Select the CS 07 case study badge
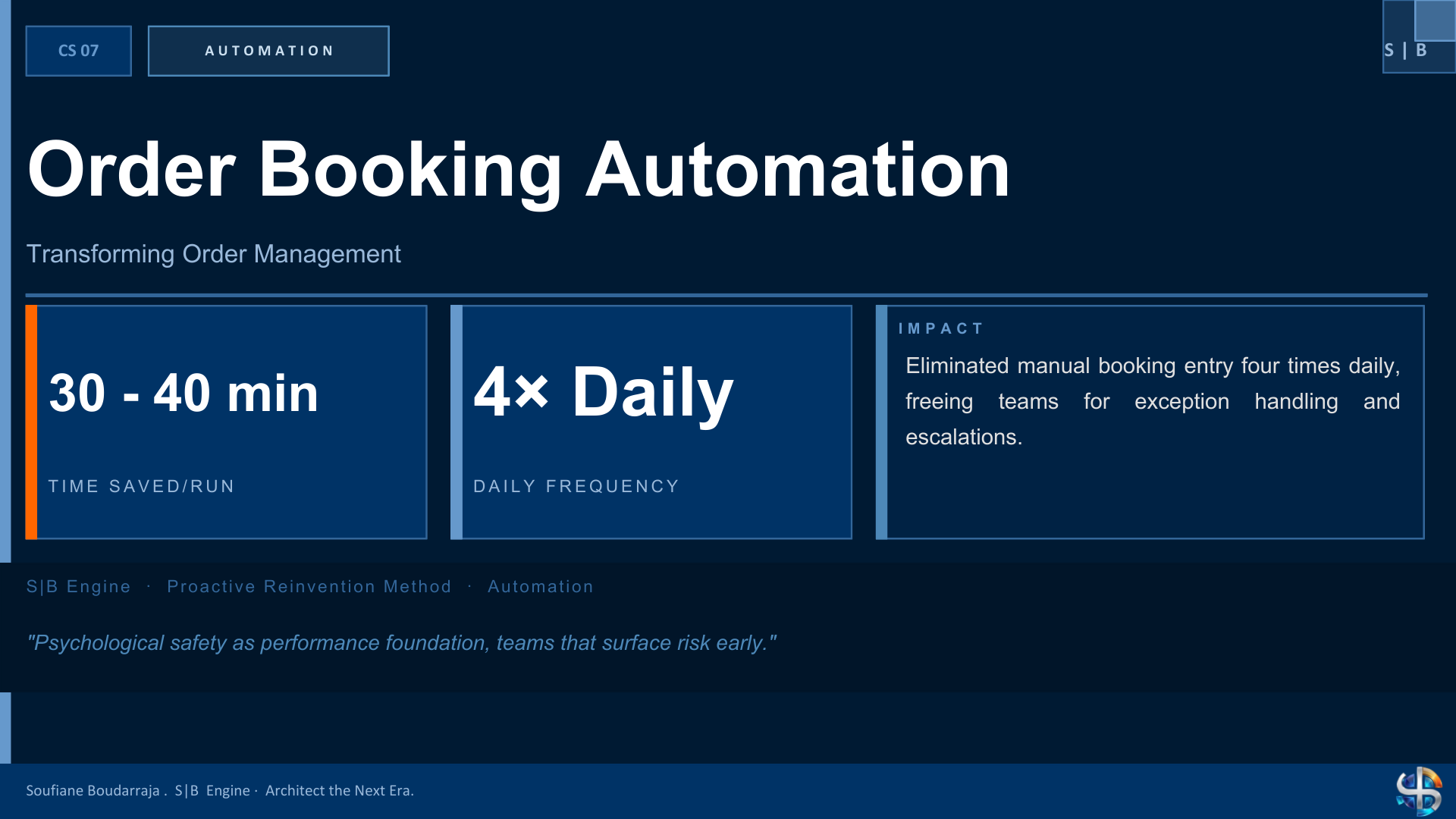1456x819 pixels. pyautogui.click(x=79, y=51)
